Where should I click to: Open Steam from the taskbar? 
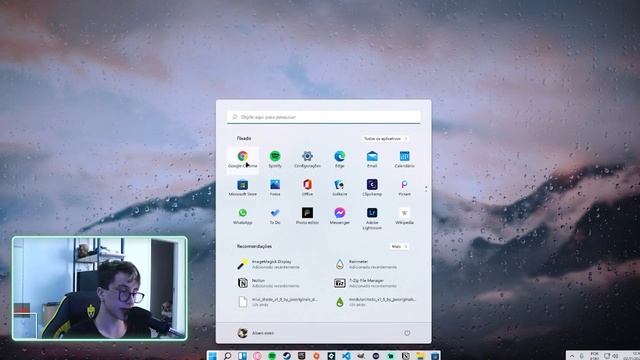[x=287, y=356]
